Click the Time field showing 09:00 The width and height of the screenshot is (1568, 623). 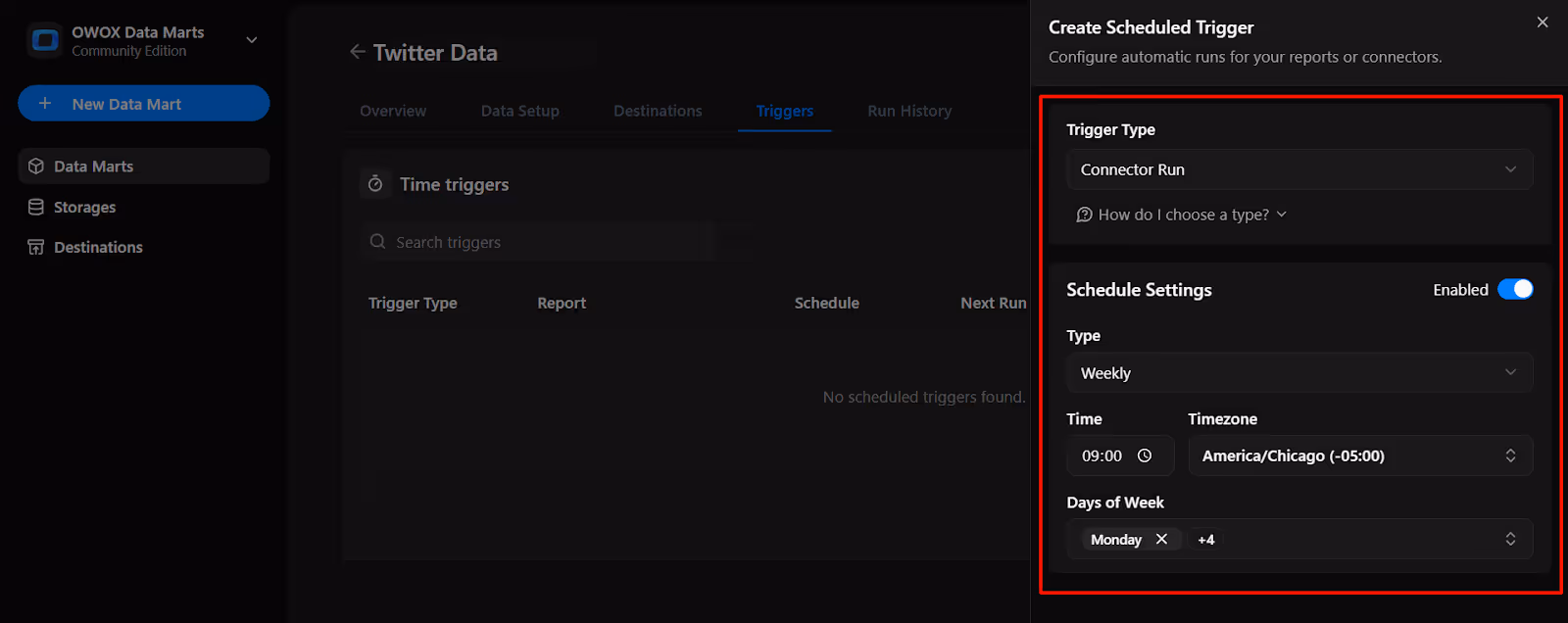[x=1120, y=456]
